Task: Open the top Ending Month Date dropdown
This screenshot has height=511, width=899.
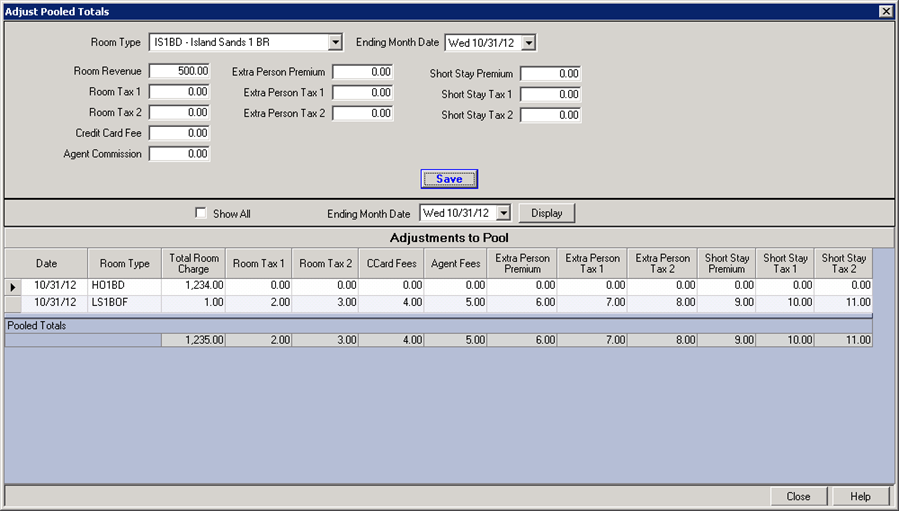Action: tap(529, 42)
